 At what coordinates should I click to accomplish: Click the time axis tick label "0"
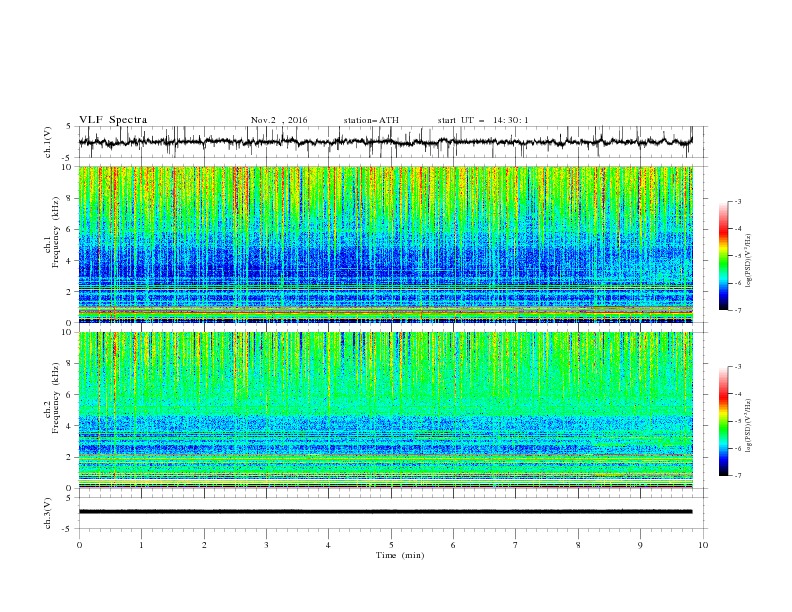(x=79, y=545)
